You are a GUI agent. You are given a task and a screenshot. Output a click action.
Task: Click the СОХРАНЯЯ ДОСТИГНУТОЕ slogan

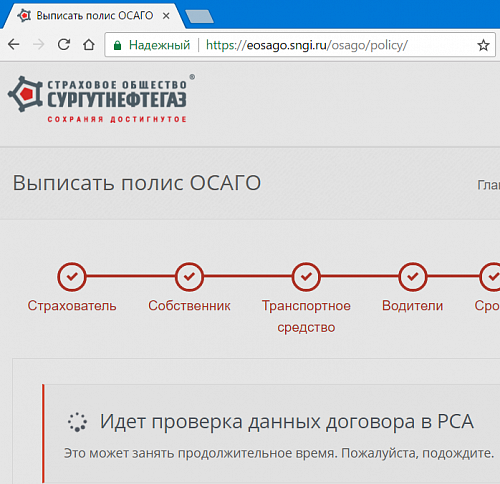117,119
